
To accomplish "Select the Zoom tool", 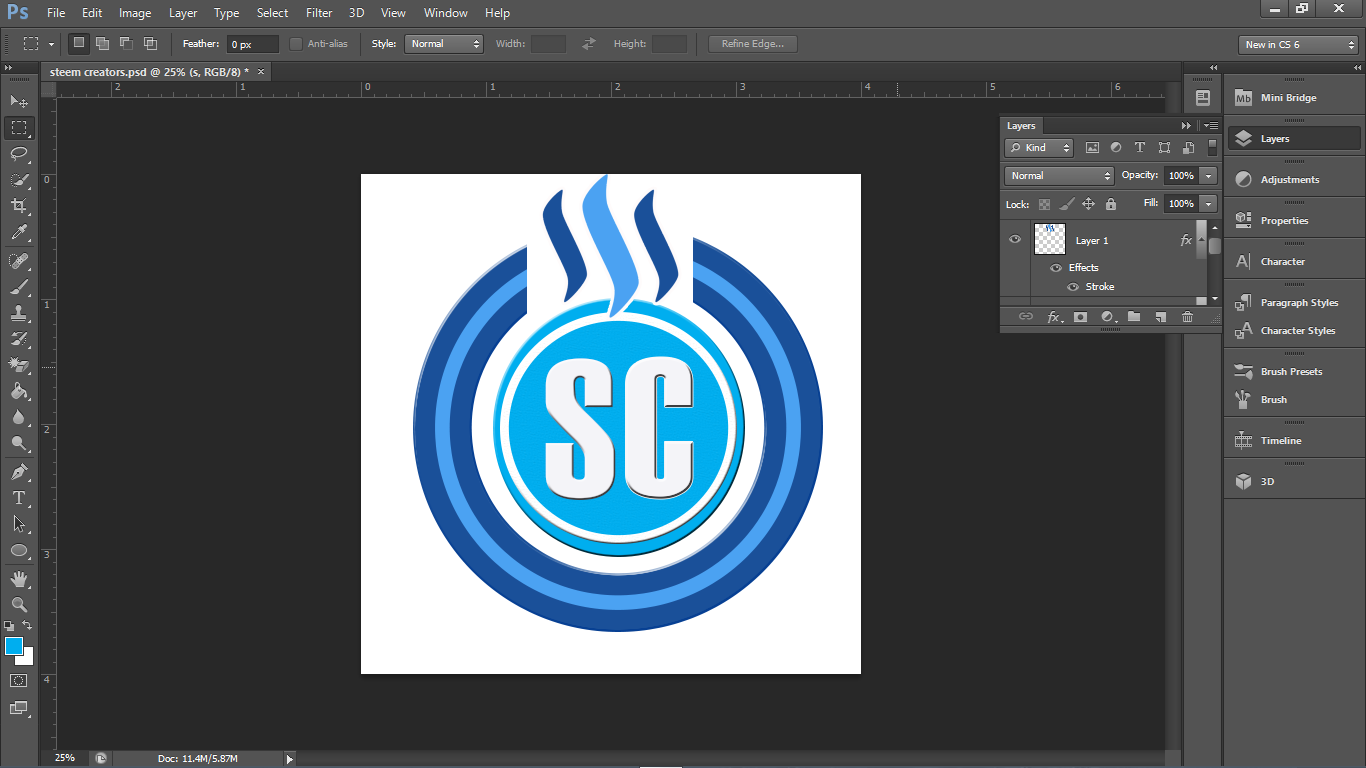I will point(19,605).
